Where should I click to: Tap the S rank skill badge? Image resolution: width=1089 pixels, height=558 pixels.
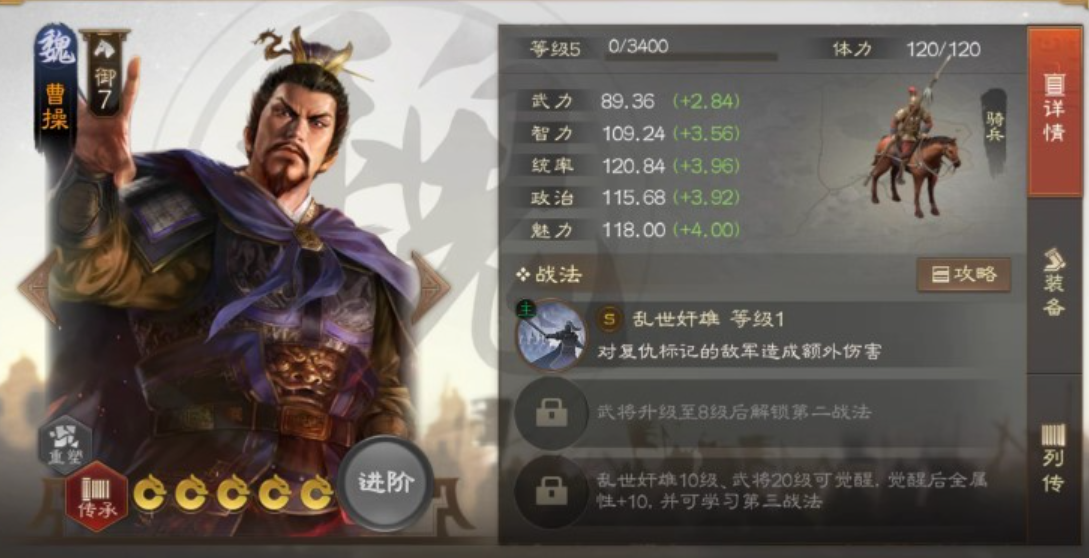click(x=610, y=319)
